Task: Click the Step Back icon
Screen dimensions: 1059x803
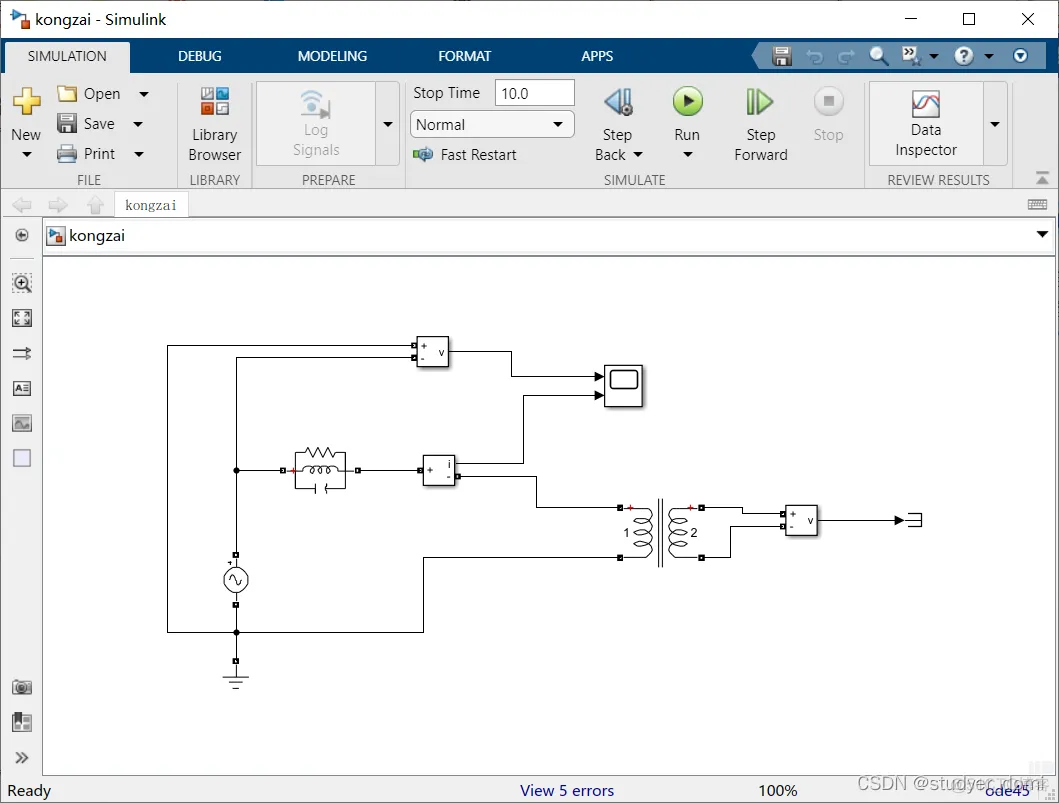Action: tap(619, 102)
